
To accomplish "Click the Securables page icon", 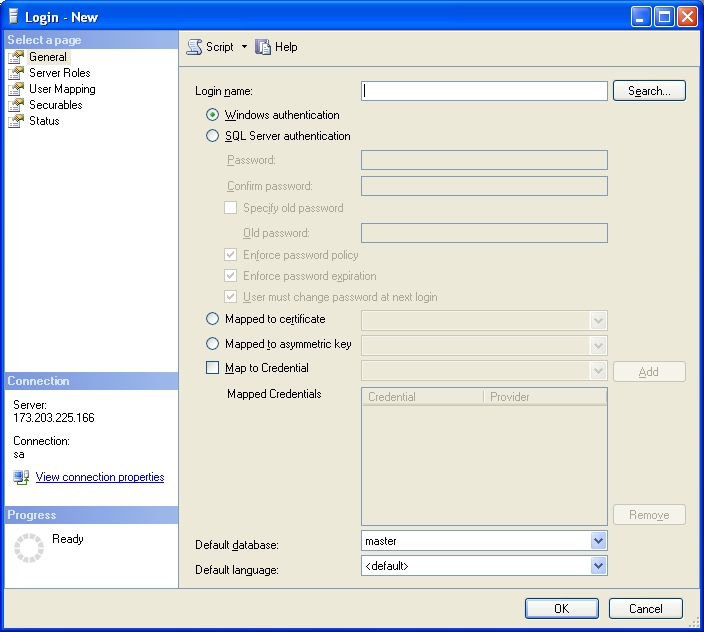I will 15,105.
